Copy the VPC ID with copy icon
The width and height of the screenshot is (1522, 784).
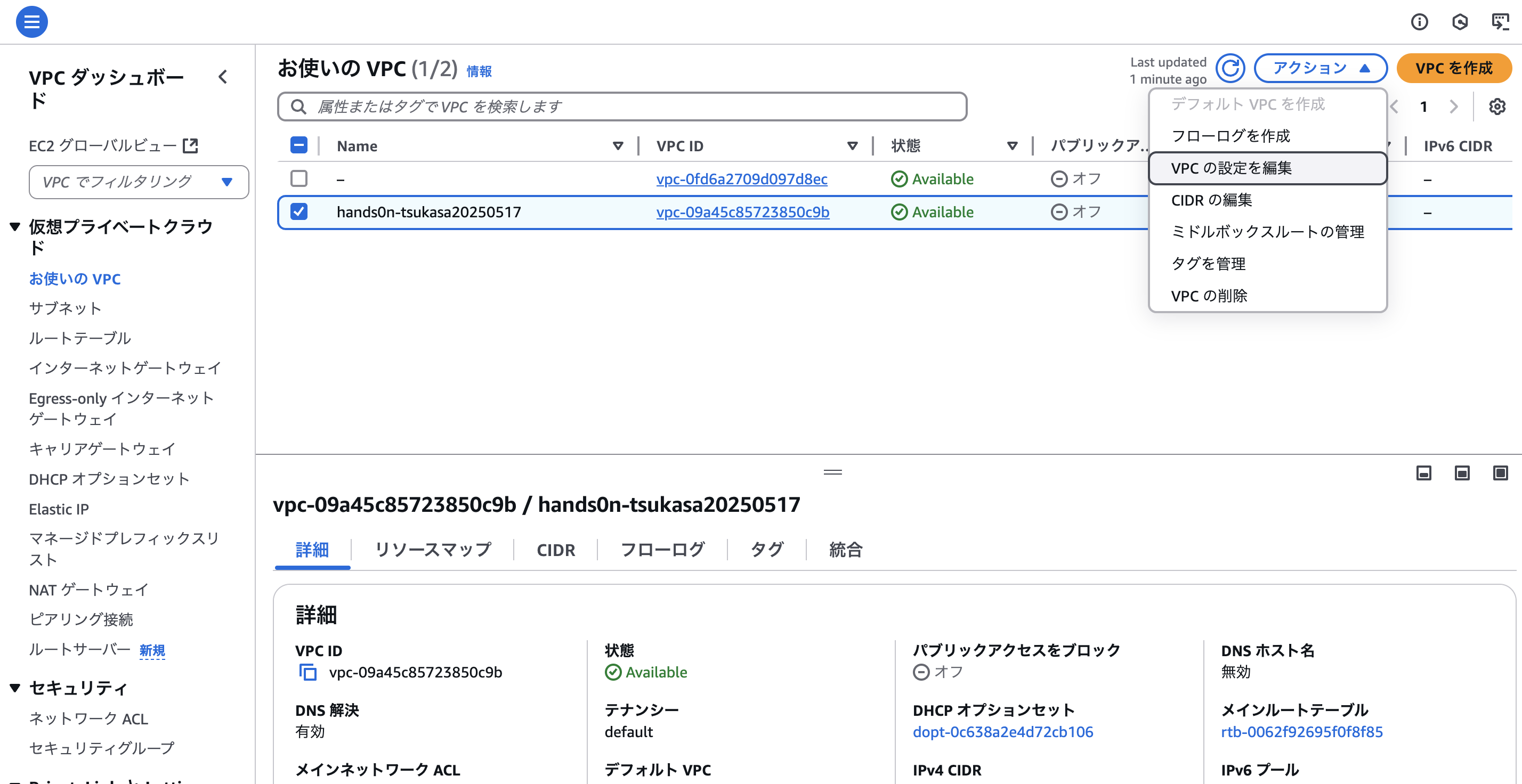(x=308, y=672)
